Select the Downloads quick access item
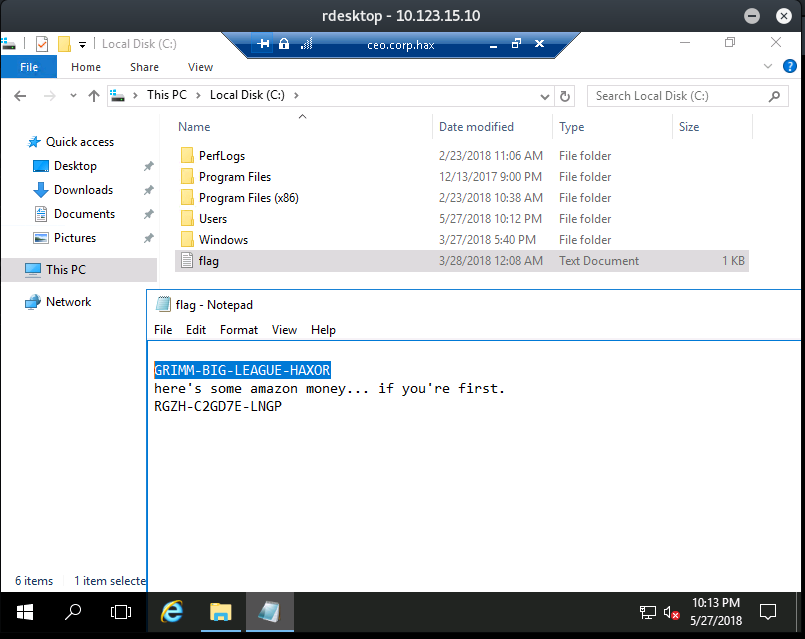The width and height of the screenshot is (805, 639). (83, 190)
